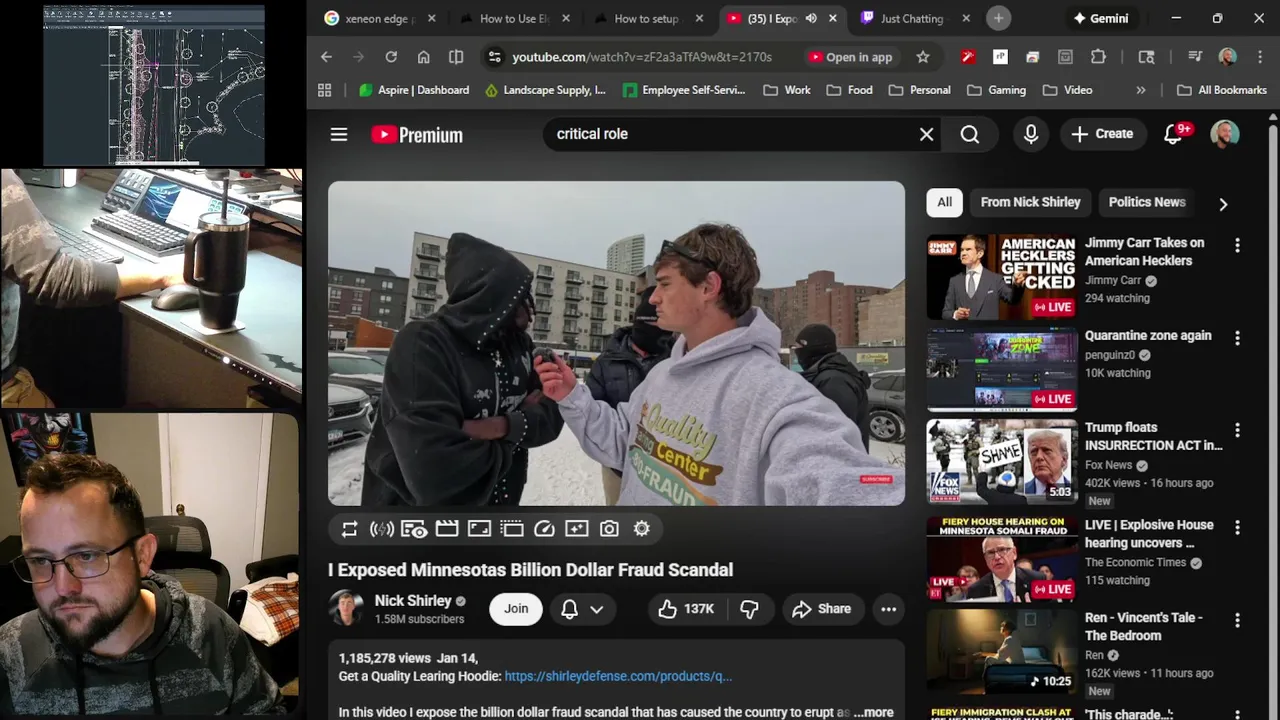Open options menu for Trump floats INSURRECTION ACT video
Viewport: 1280px width, 720px height.
tap(1237, 430)
